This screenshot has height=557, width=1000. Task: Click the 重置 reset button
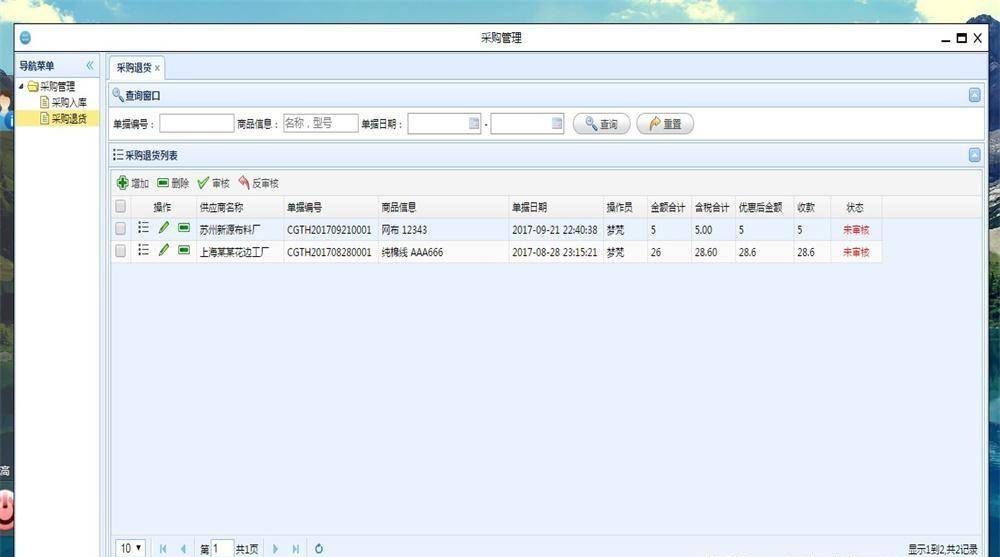coord(665,124)
